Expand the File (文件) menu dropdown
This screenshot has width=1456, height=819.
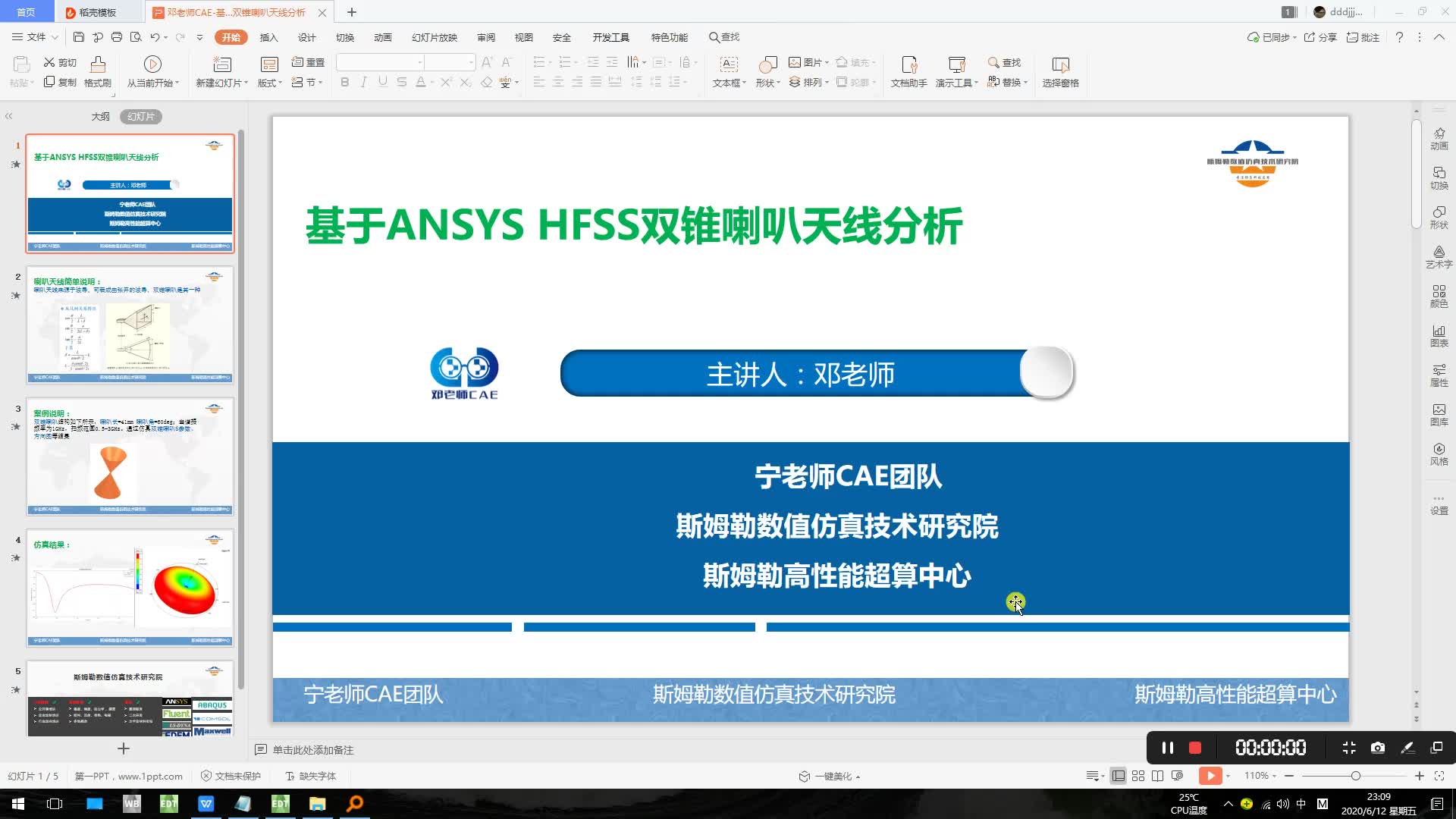tap(36, 36)
